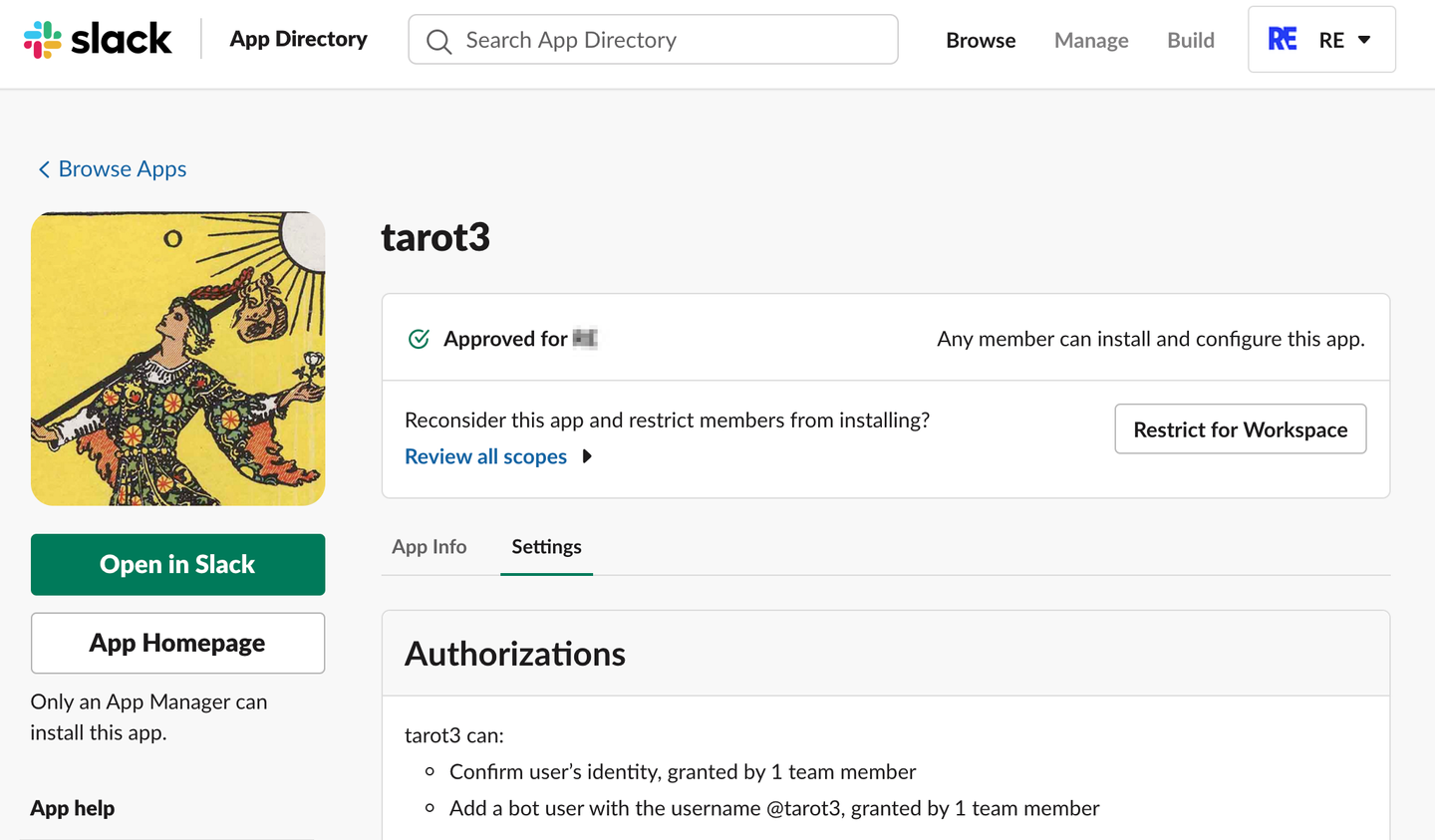Focus the Search App Directory field

click(x=668, y=40)
